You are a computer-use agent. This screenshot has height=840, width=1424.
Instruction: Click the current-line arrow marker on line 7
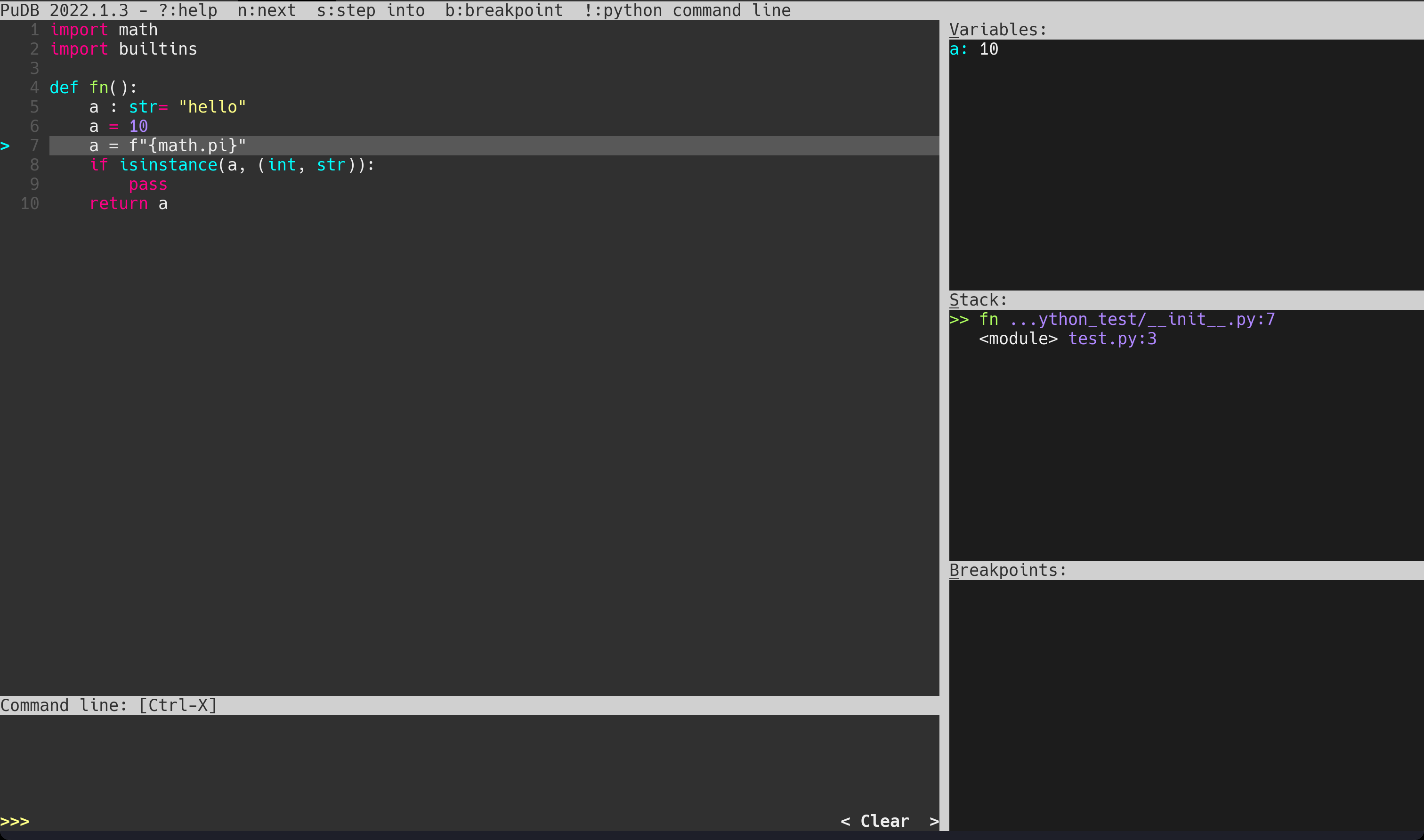pyautogui.click(x=7, y=145)
